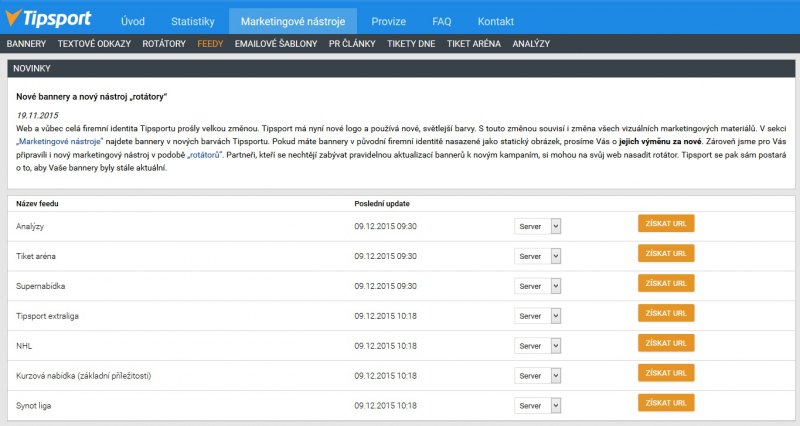Follow the rotátorů link in news text
The width and height of the screenshot is (800, 426).
click(205, 155)
